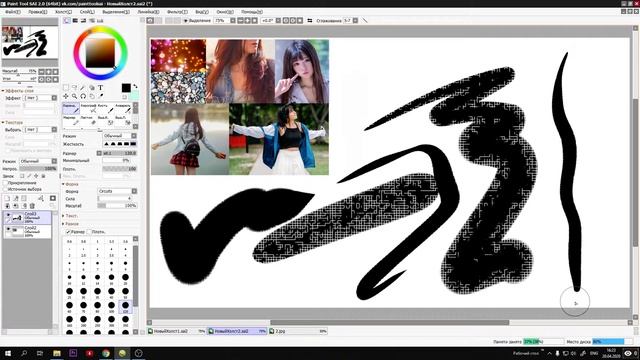Image resolution: width=640 pixels, height=360 pixels.
Task: Open the brush Режим dropdown
Action: (120, 136)
